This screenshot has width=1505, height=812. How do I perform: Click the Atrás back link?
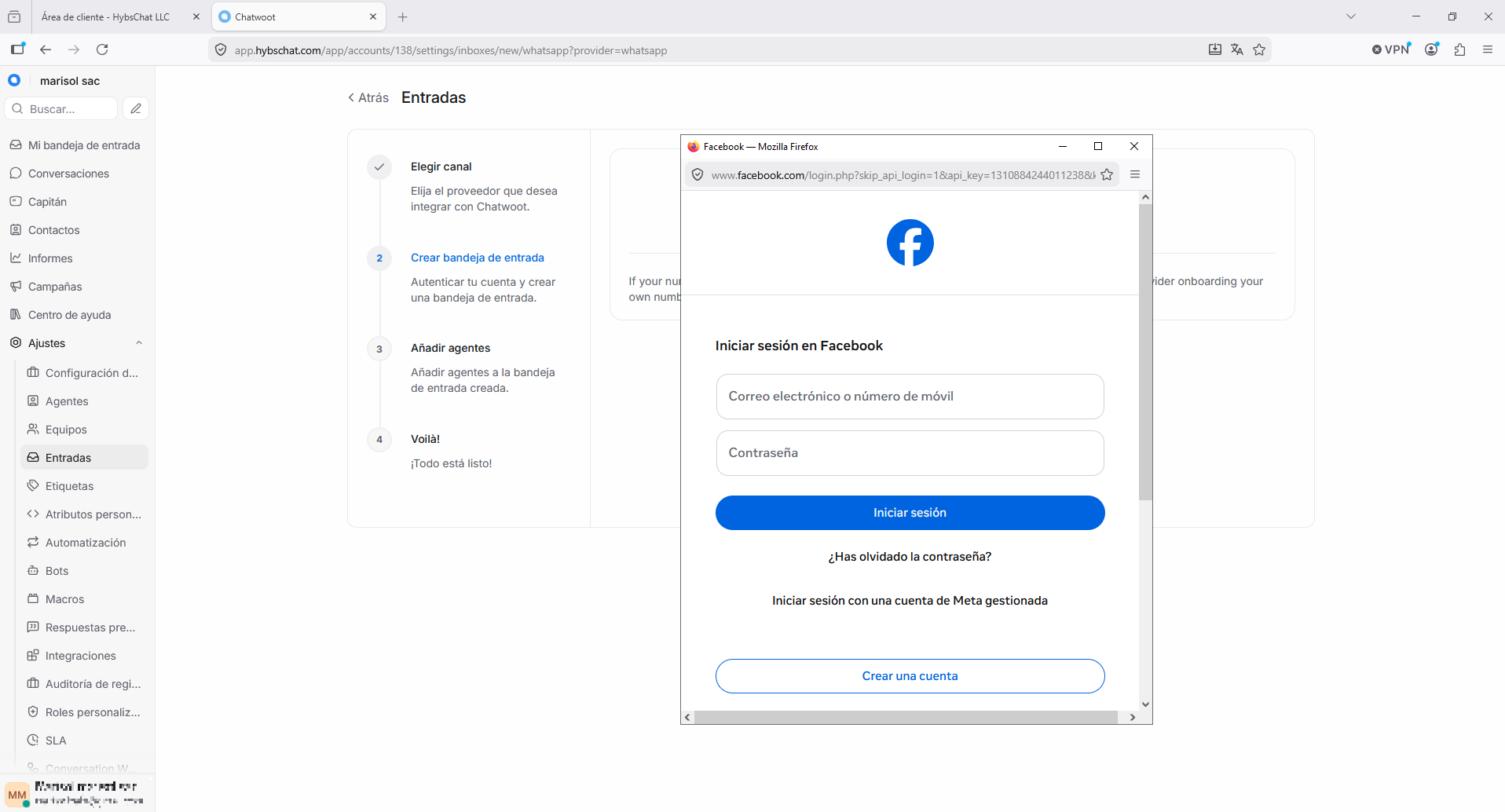click(368, 97)
